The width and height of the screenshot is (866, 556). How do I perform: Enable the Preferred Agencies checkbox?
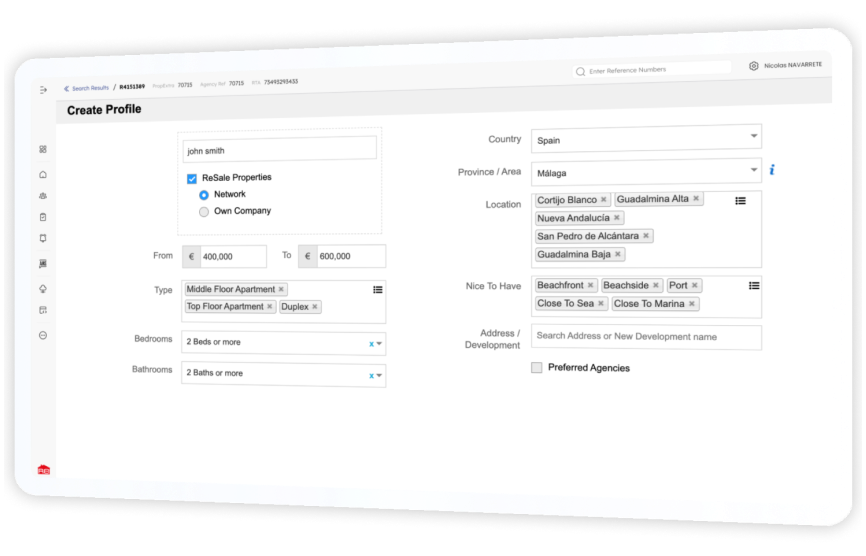[x=536, y=368]
